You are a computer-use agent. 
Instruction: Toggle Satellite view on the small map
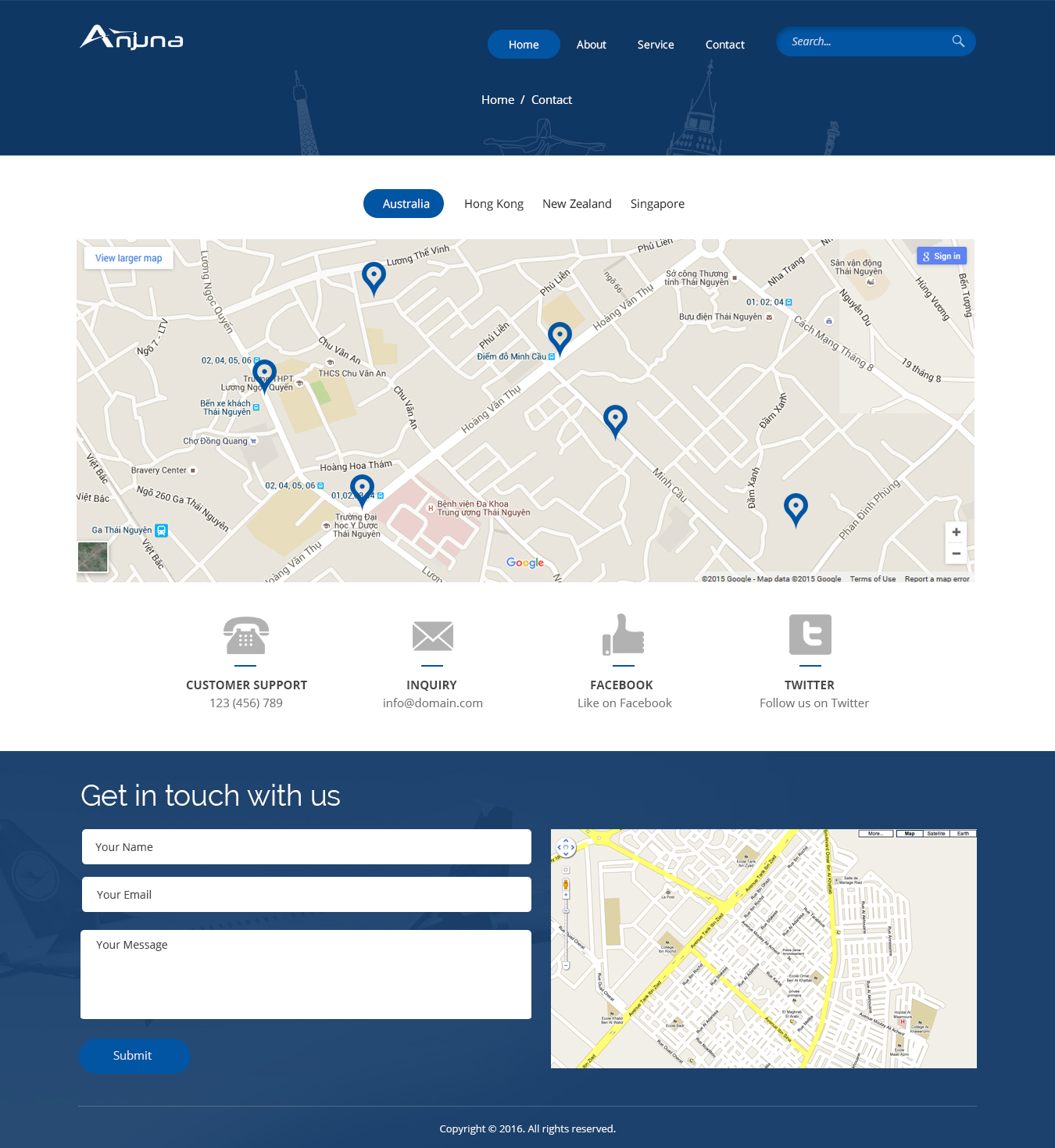pos(936,833)
